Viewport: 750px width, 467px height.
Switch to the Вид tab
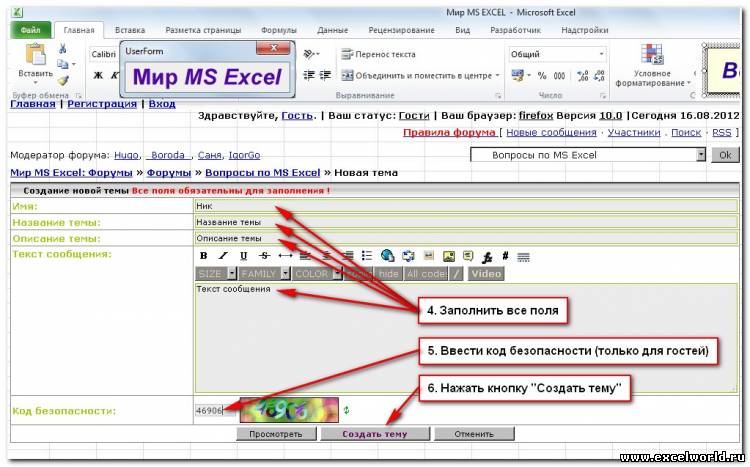(x=463, y=30)
